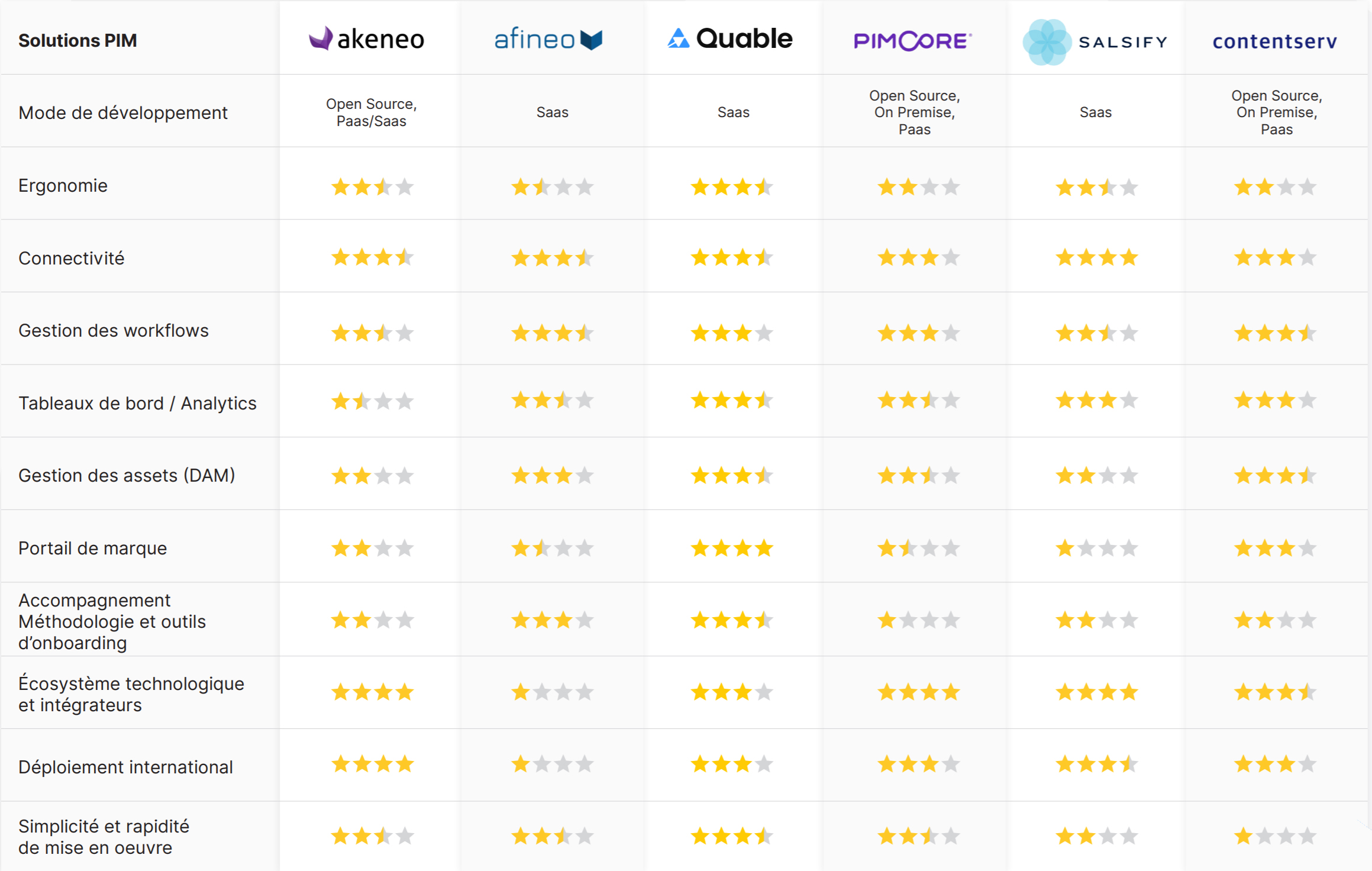Click Quable's Ergonomie star rating
This screenshot has height=871, width=1372.
point(732,187)
